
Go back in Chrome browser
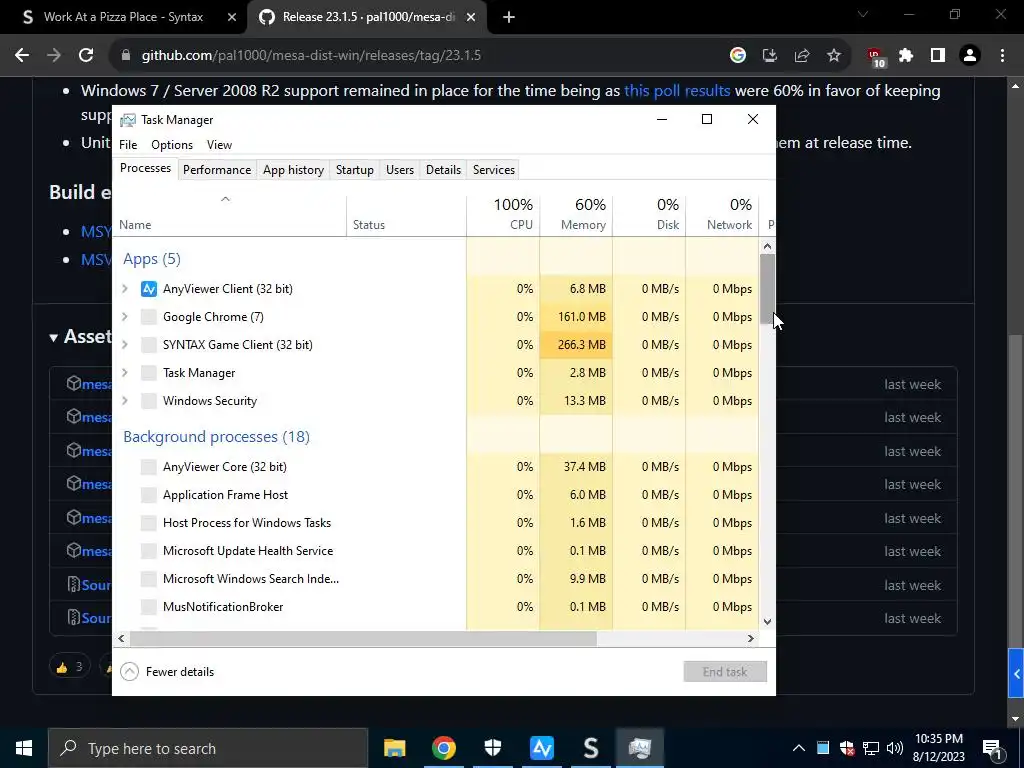[22, 56]
